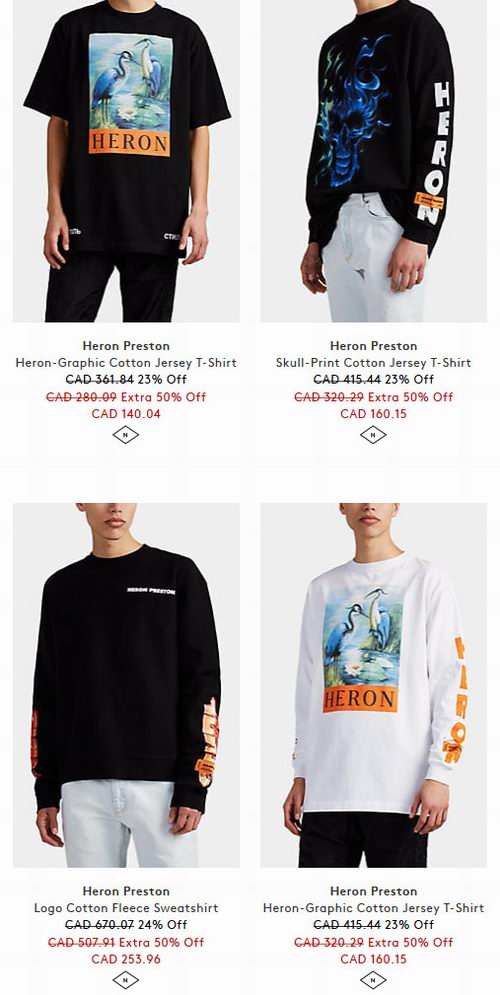
Task: View white Heron long sleeve product photo
Action: [x=374, y=685]
